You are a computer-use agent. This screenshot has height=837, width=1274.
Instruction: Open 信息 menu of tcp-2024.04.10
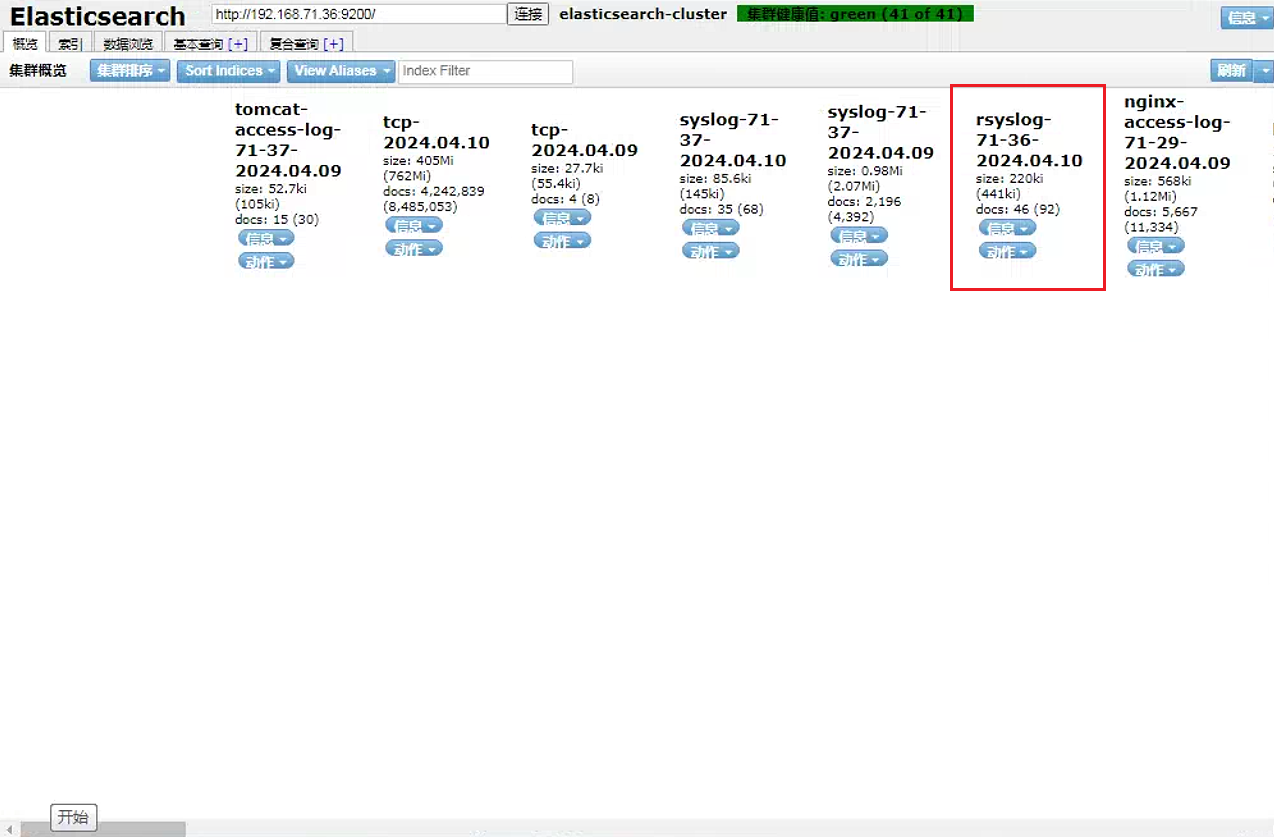coord(414,225)
